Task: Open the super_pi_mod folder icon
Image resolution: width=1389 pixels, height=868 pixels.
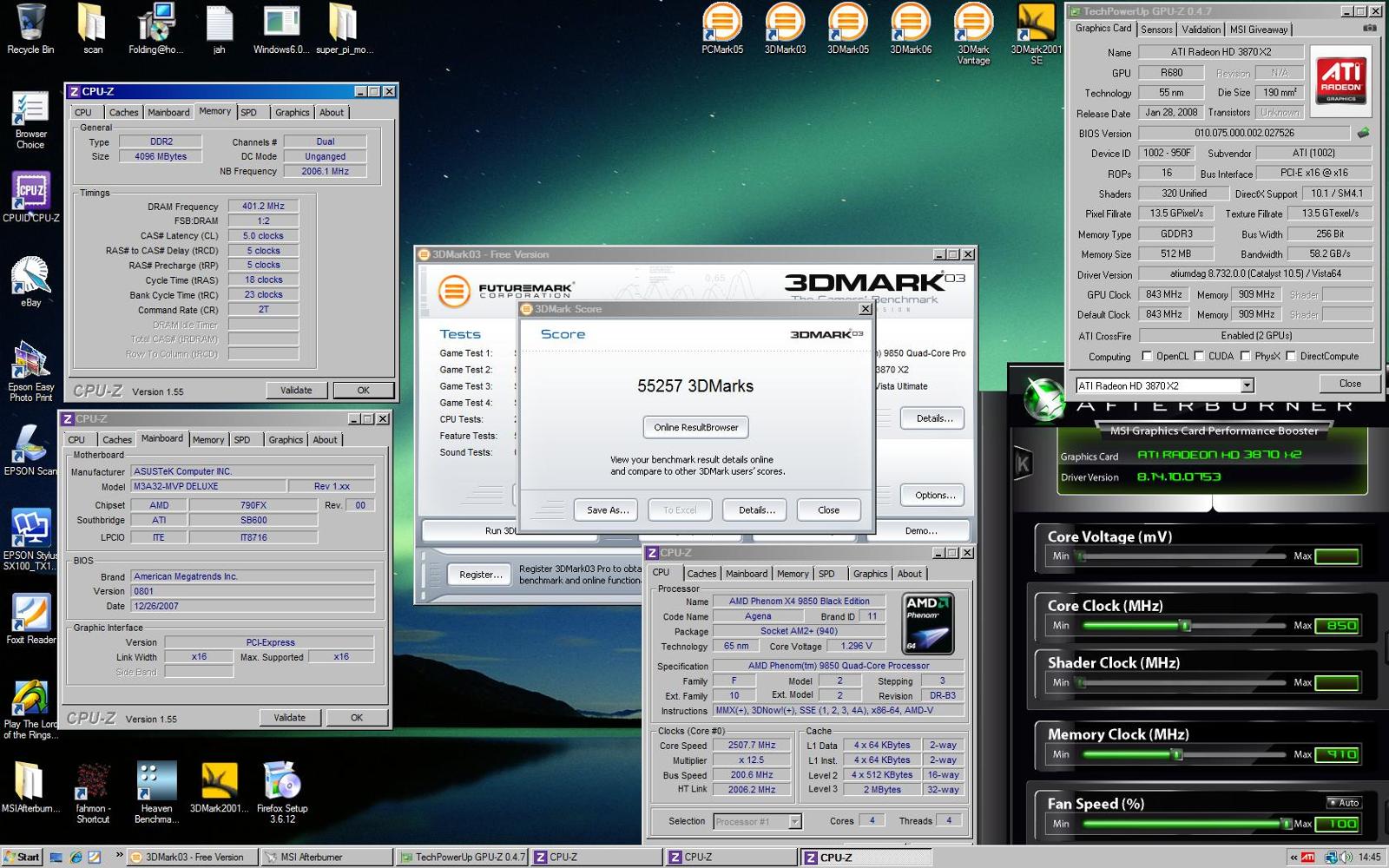Action: click(344, 29)
